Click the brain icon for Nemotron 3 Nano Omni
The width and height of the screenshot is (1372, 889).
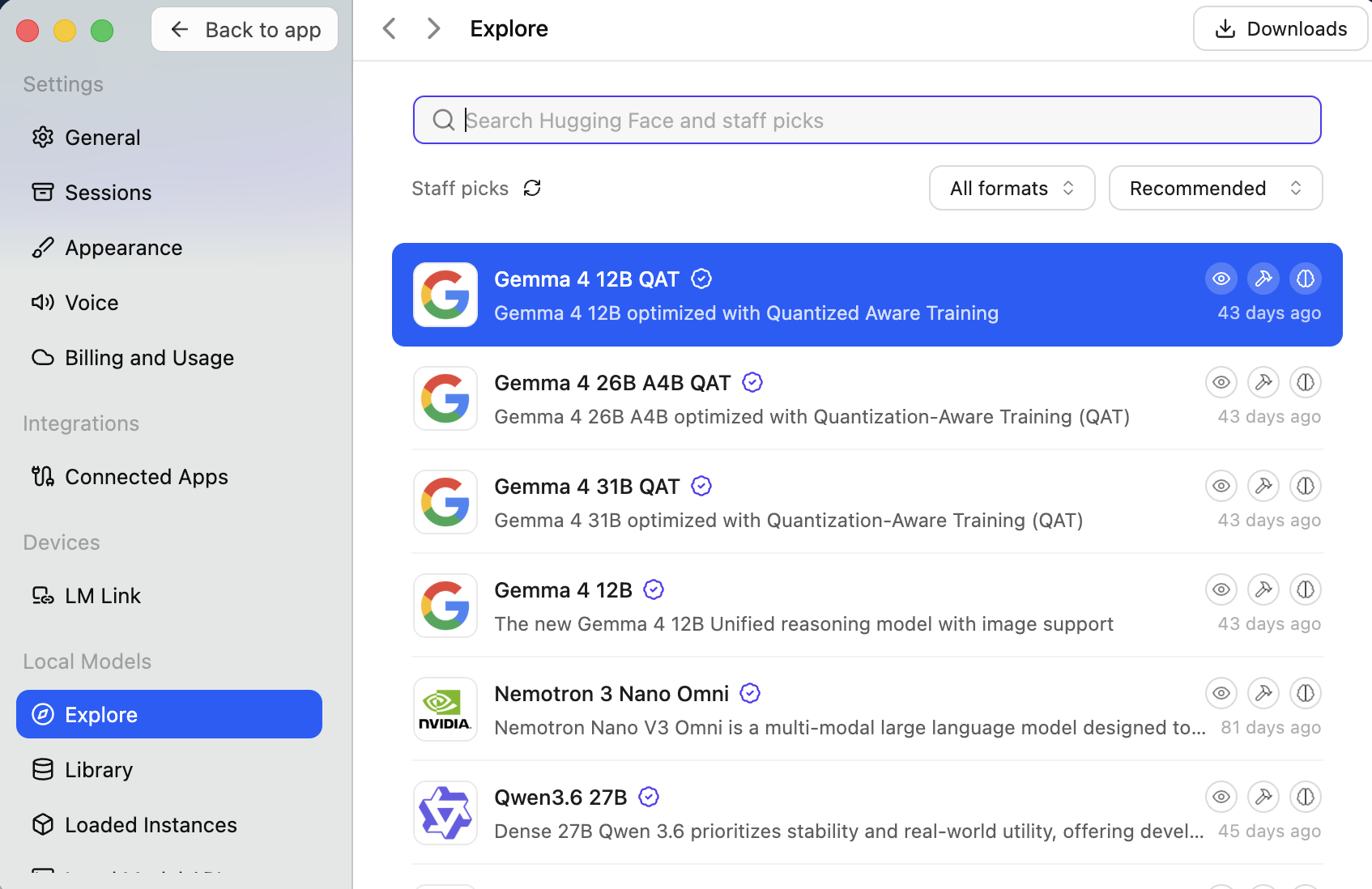[1306, 693]
